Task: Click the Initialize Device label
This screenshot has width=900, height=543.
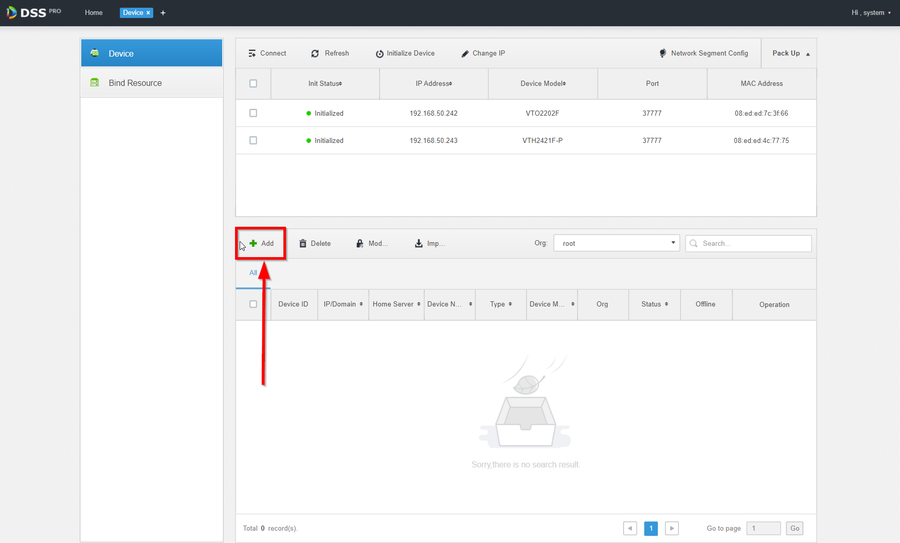Action: pos(410,53)
